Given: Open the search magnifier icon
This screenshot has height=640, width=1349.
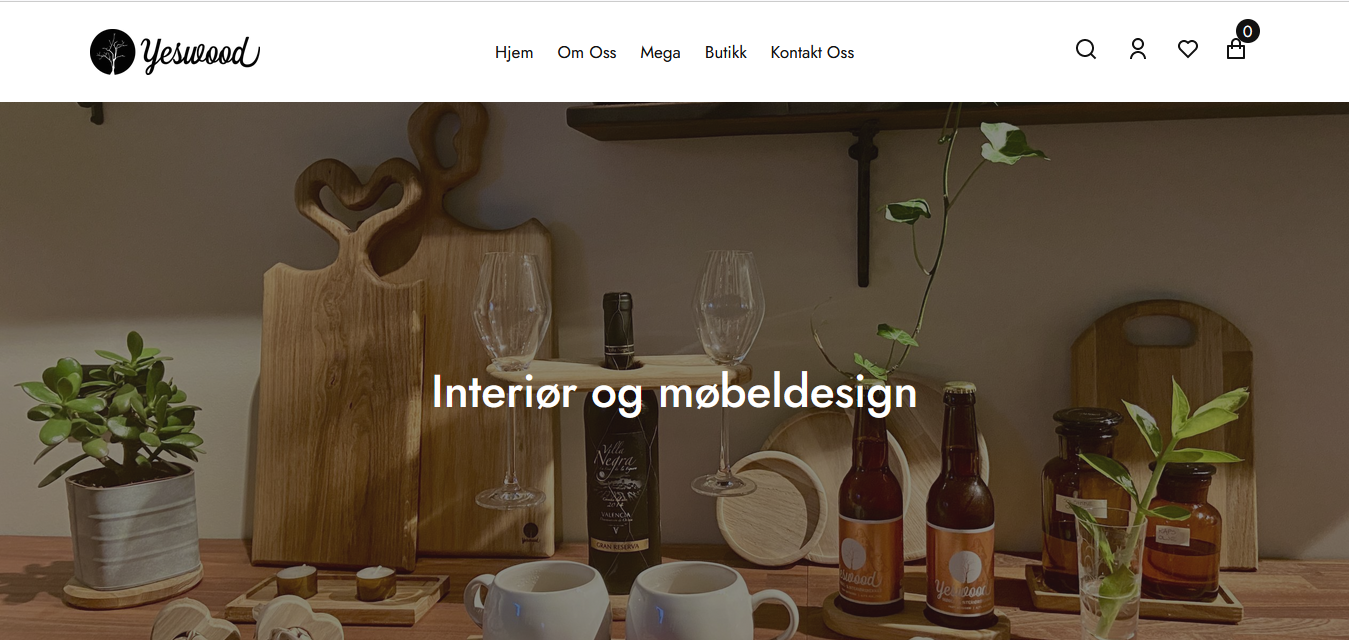Looking at the screenshot, I should (x=1086, y=49).
